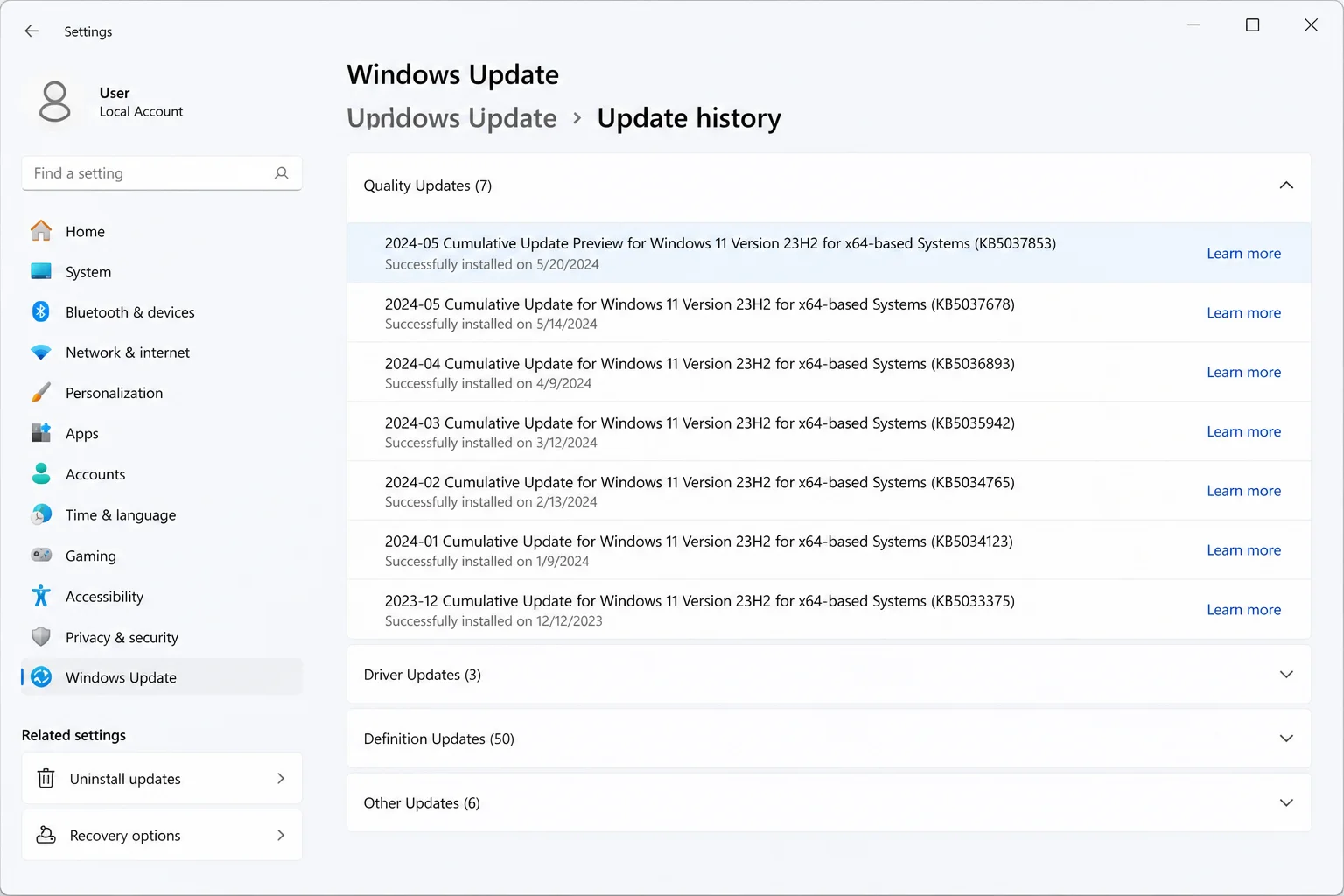Screen dimensions: 1344x896
Task: Click the trash can icon for Uninstall updates
Action: click(46, 778)
